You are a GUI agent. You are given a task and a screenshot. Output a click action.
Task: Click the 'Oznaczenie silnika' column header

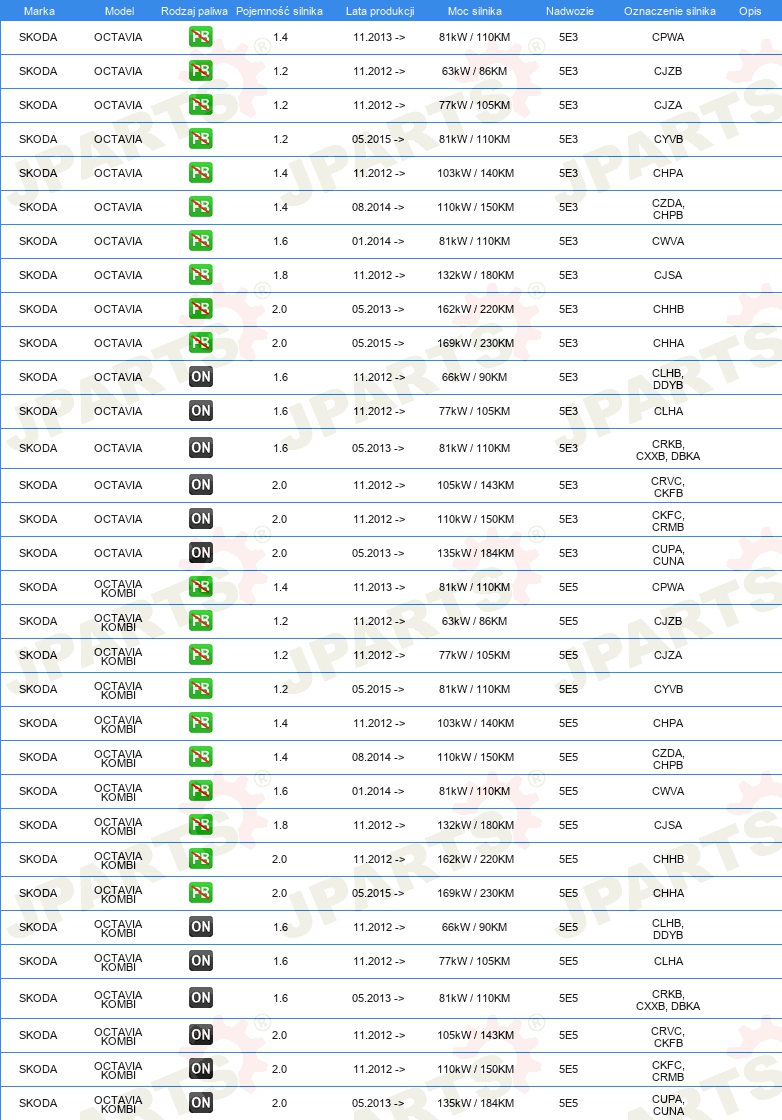point(669,11)
